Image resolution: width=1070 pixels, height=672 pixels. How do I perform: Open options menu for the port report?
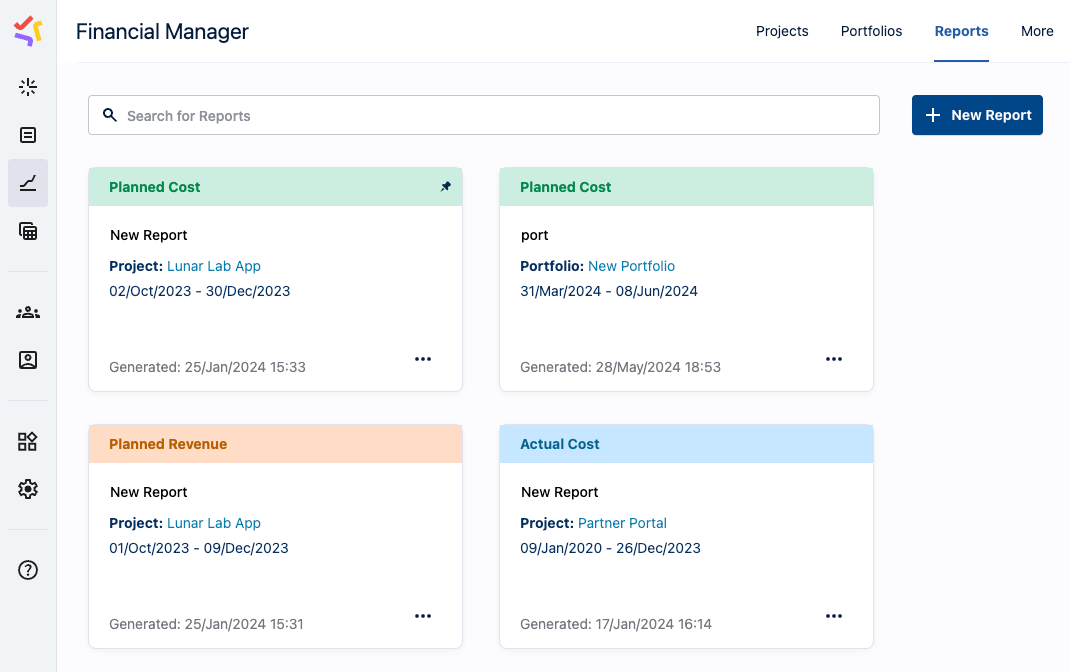(x=834, y=359)
